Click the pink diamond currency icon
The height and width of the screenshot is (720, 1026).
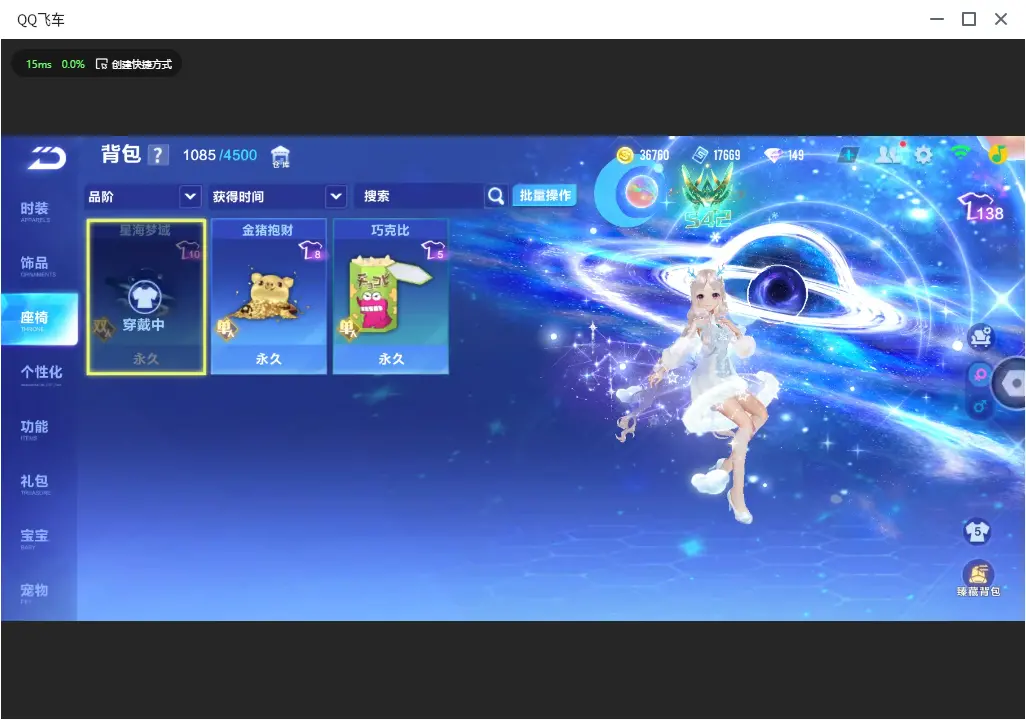pyautogui.click(x=774, y=155)
